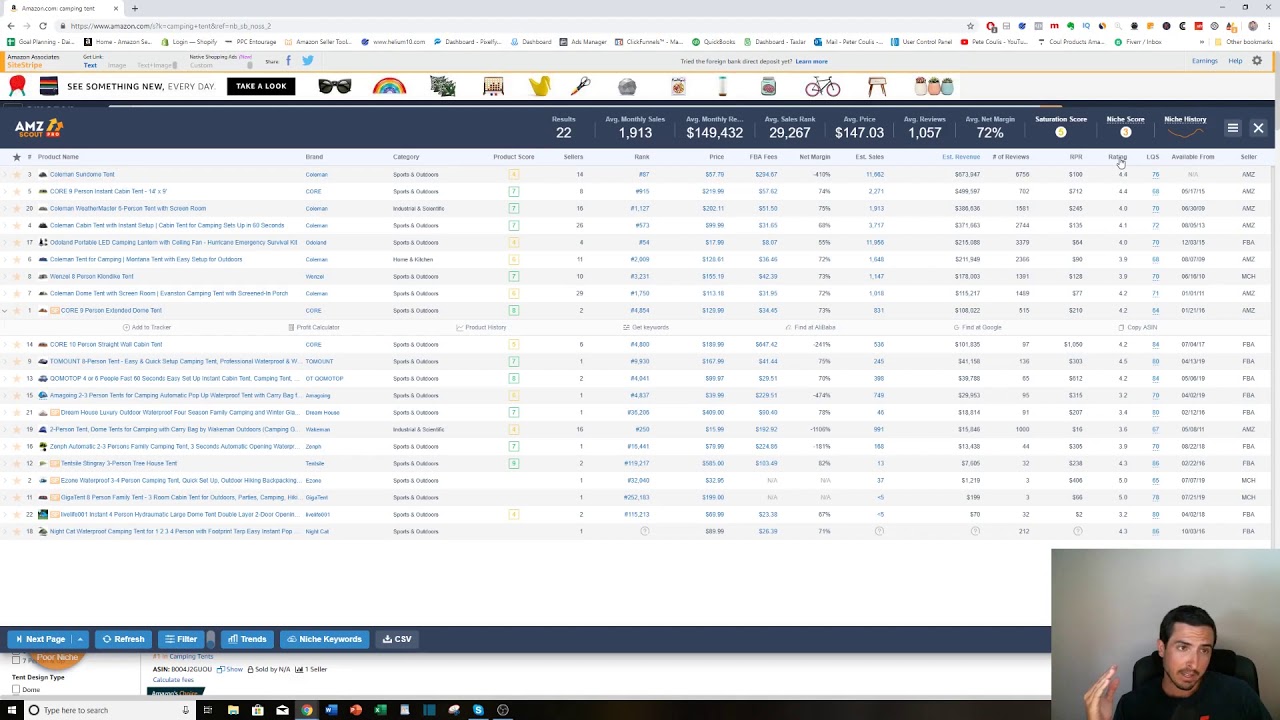Star the CORE 9 Person Instant Cabin Tent row

(x=16, y=191)
